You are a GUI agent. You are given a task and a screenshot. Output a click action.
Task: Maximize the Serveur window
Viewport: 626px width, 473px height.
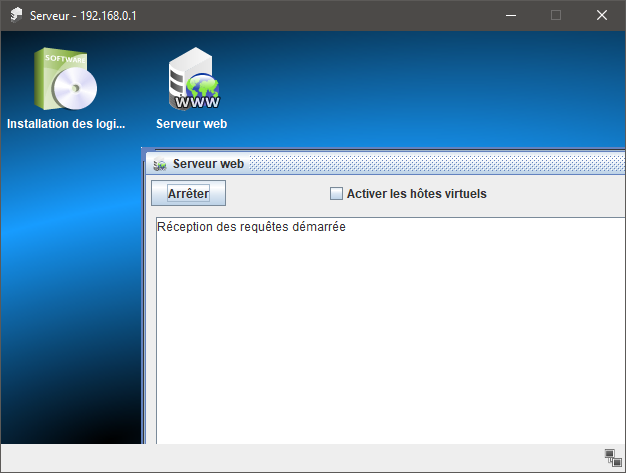556,16
